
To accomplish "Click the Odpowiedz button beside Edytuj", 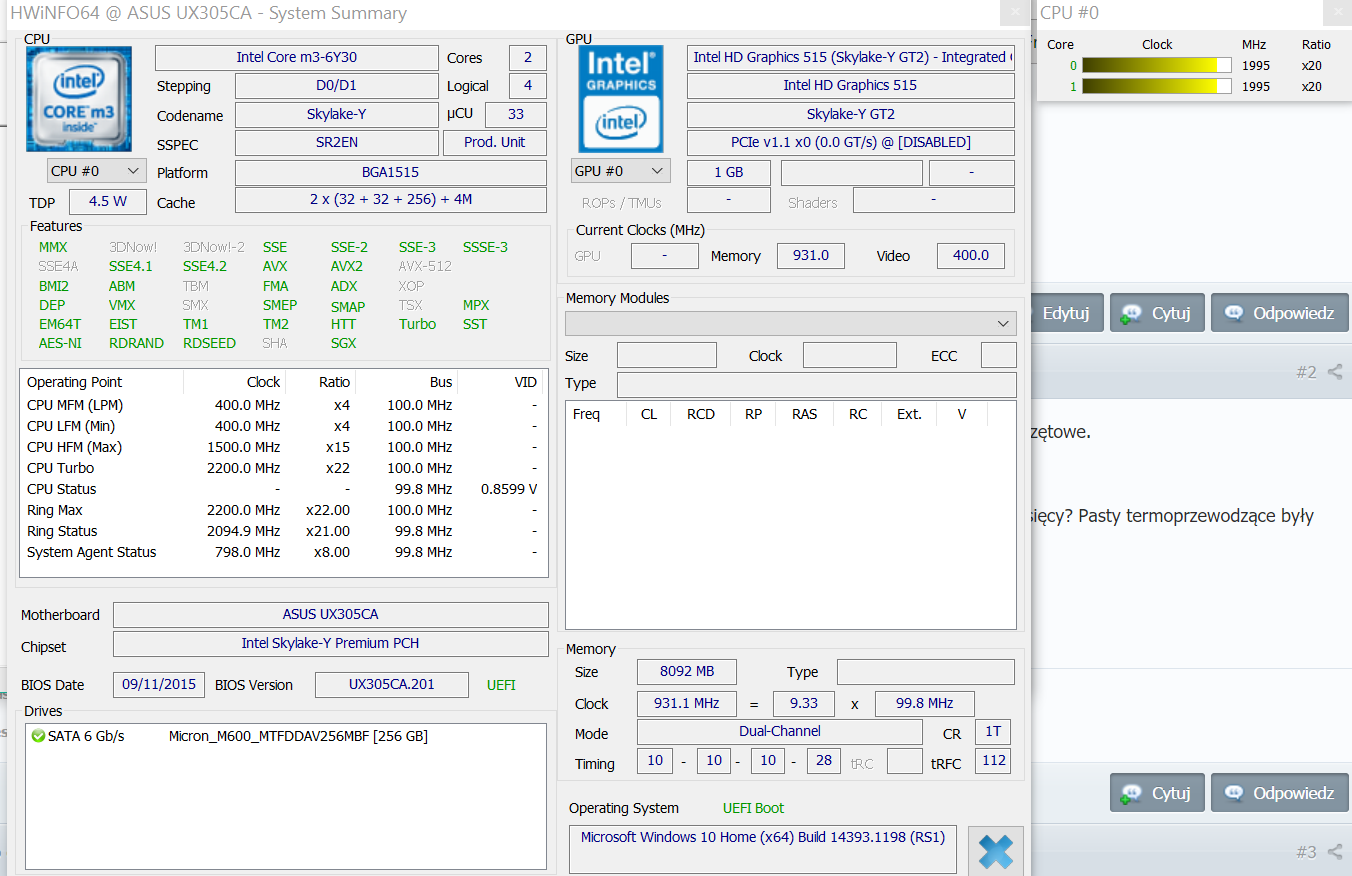I will [1280, 313].
